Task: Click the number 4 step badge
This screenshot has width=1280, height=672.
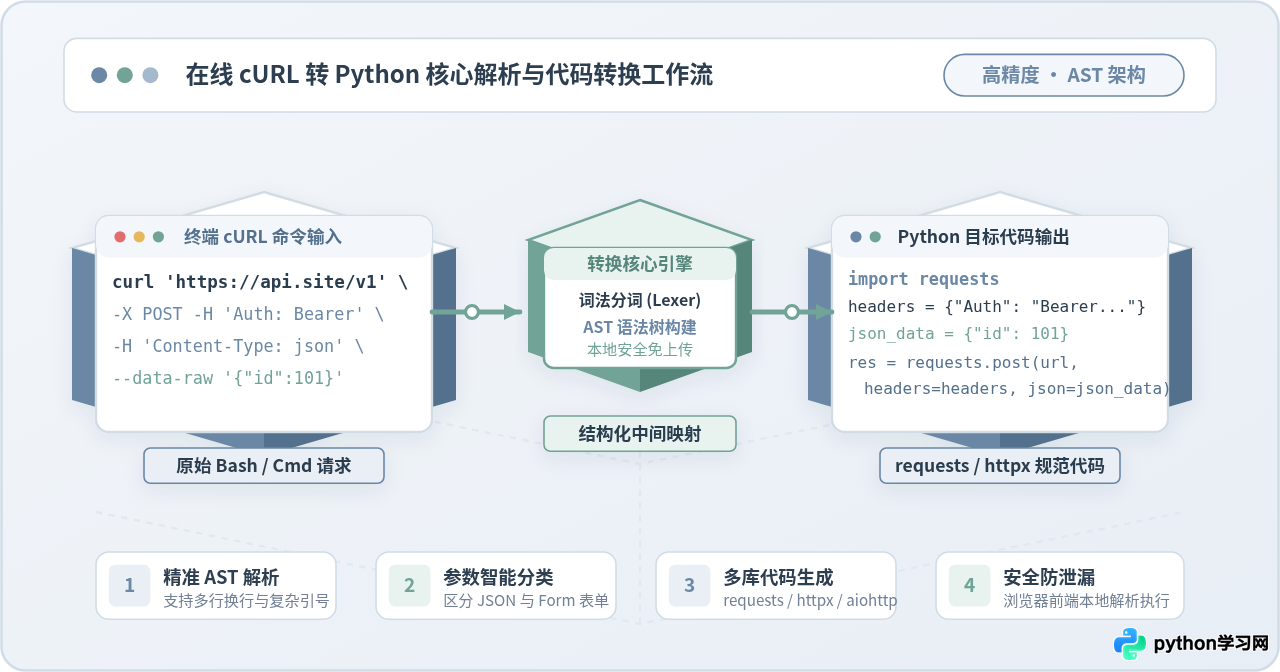Action: pyautogui.click(x=969, y=585)
